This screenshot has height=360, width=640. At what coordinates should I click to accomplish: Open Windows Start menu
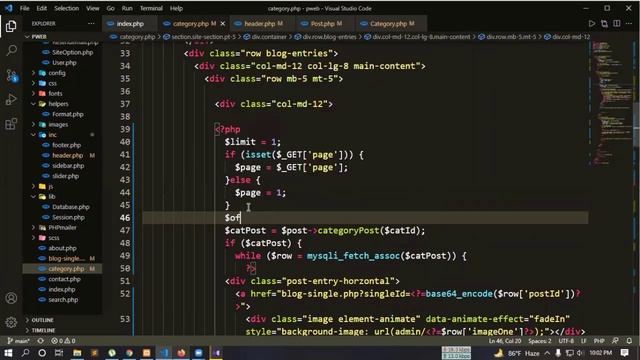pyautogui.click(x=8, y=353)
